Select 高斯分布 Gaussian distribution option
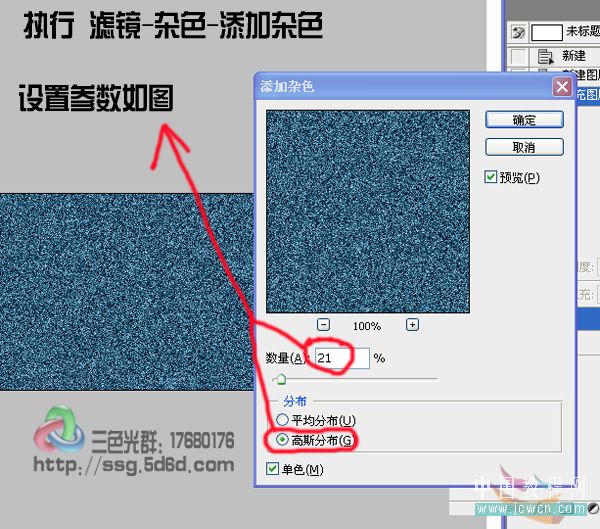The height and width of the screenshot is (529, 600). [282, 440]
